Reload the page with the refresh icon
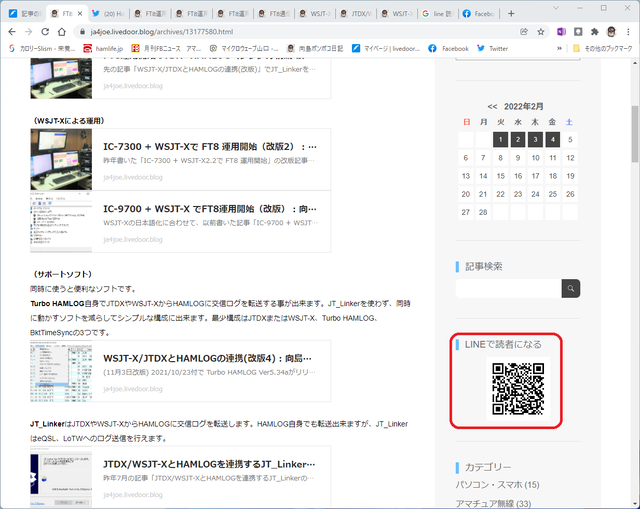The height and width of the screenshot is (509, 640). pyautogui.click(x=45, y=31)
